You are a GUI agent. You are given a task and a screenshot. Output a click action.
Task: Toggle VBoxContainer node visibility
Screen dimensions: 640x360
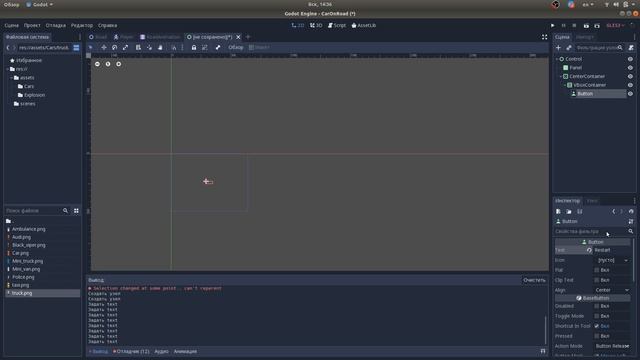tap(630, 85)
